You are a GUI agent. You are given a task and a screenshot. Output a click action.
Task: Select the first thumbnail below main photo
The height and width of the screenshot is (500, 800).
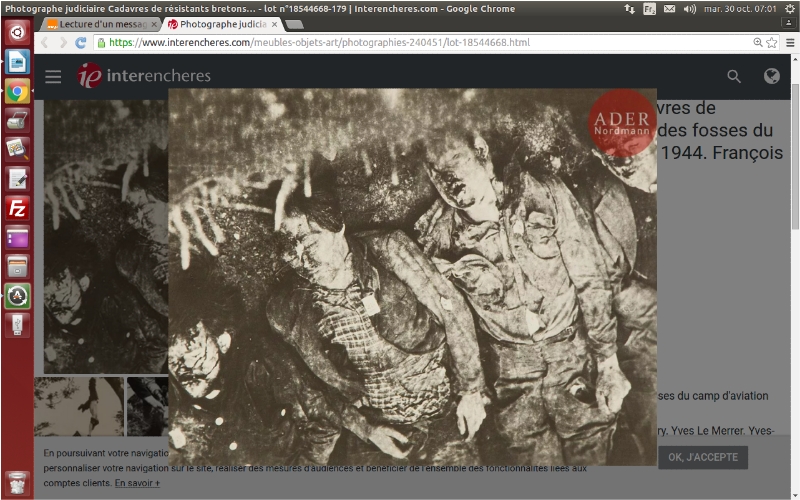[79, 406]
